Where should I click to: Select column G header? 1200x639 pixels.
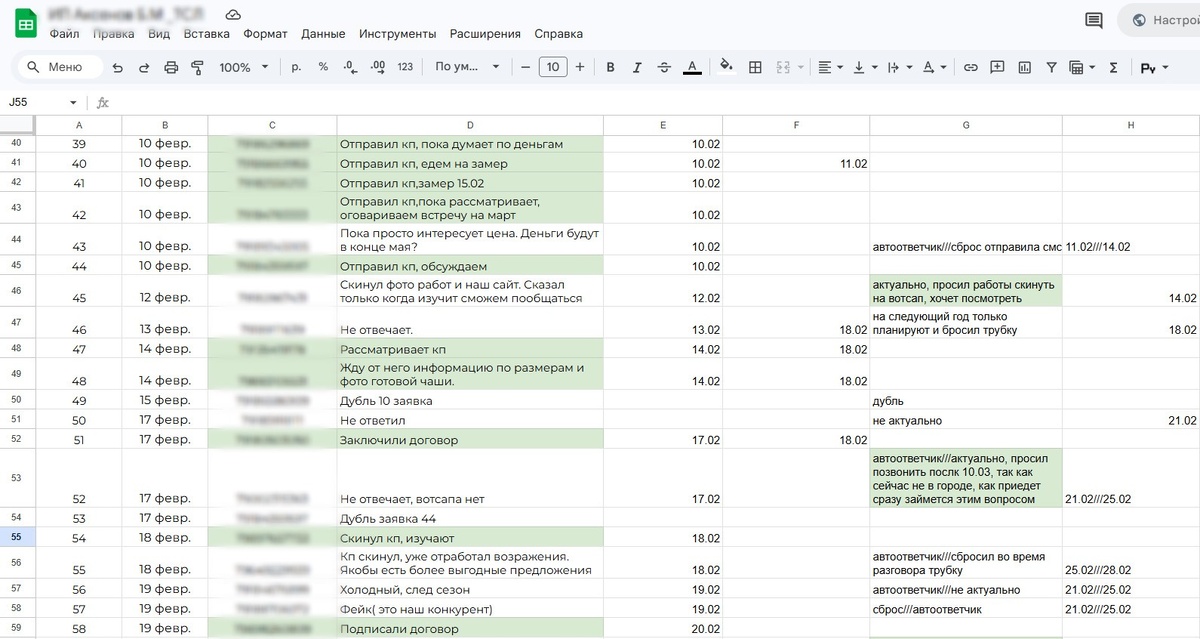tap(966, 125)
